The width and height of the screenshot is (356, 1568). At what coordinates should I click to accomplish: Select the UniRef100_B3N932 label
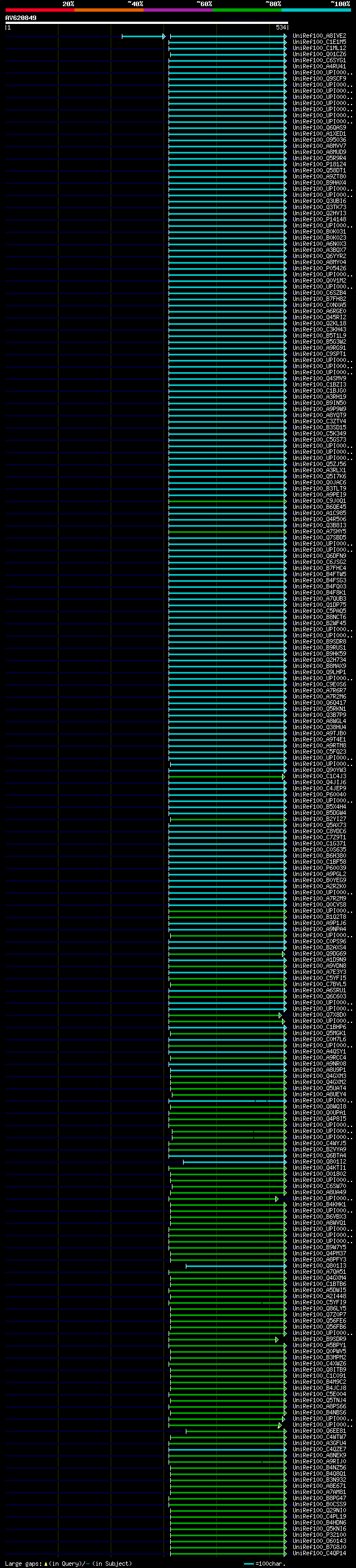coord(319,1479)
